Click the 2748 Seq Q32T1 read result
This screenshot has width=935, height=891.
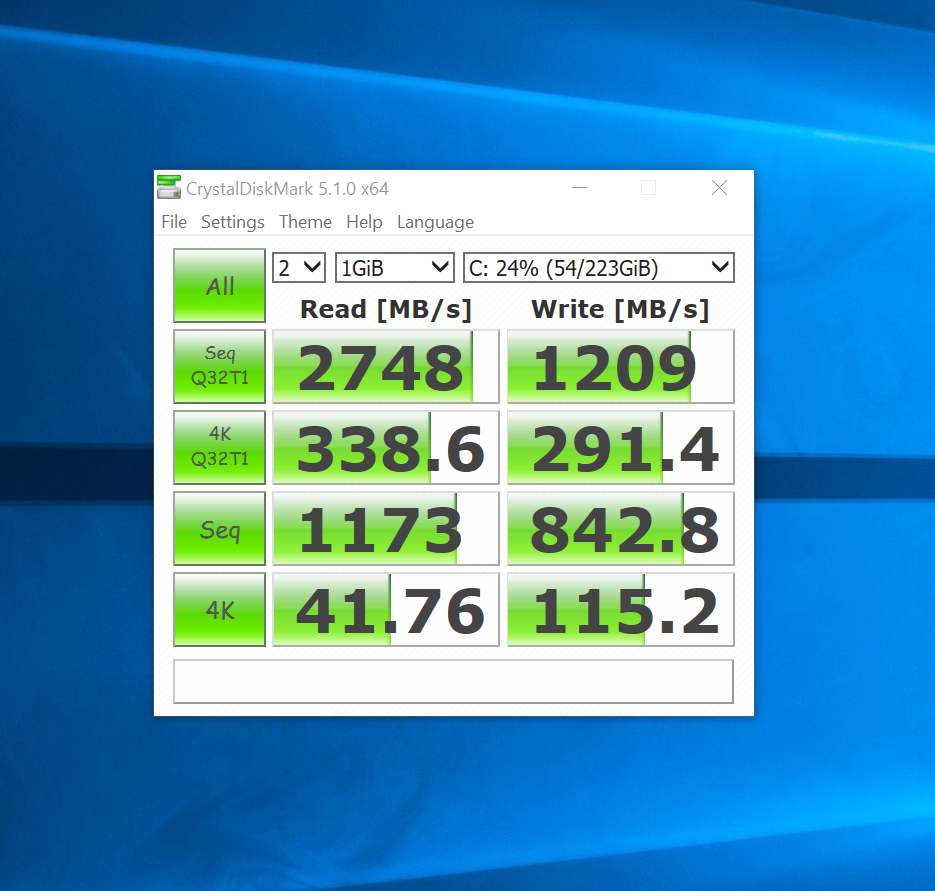(386, 366)
